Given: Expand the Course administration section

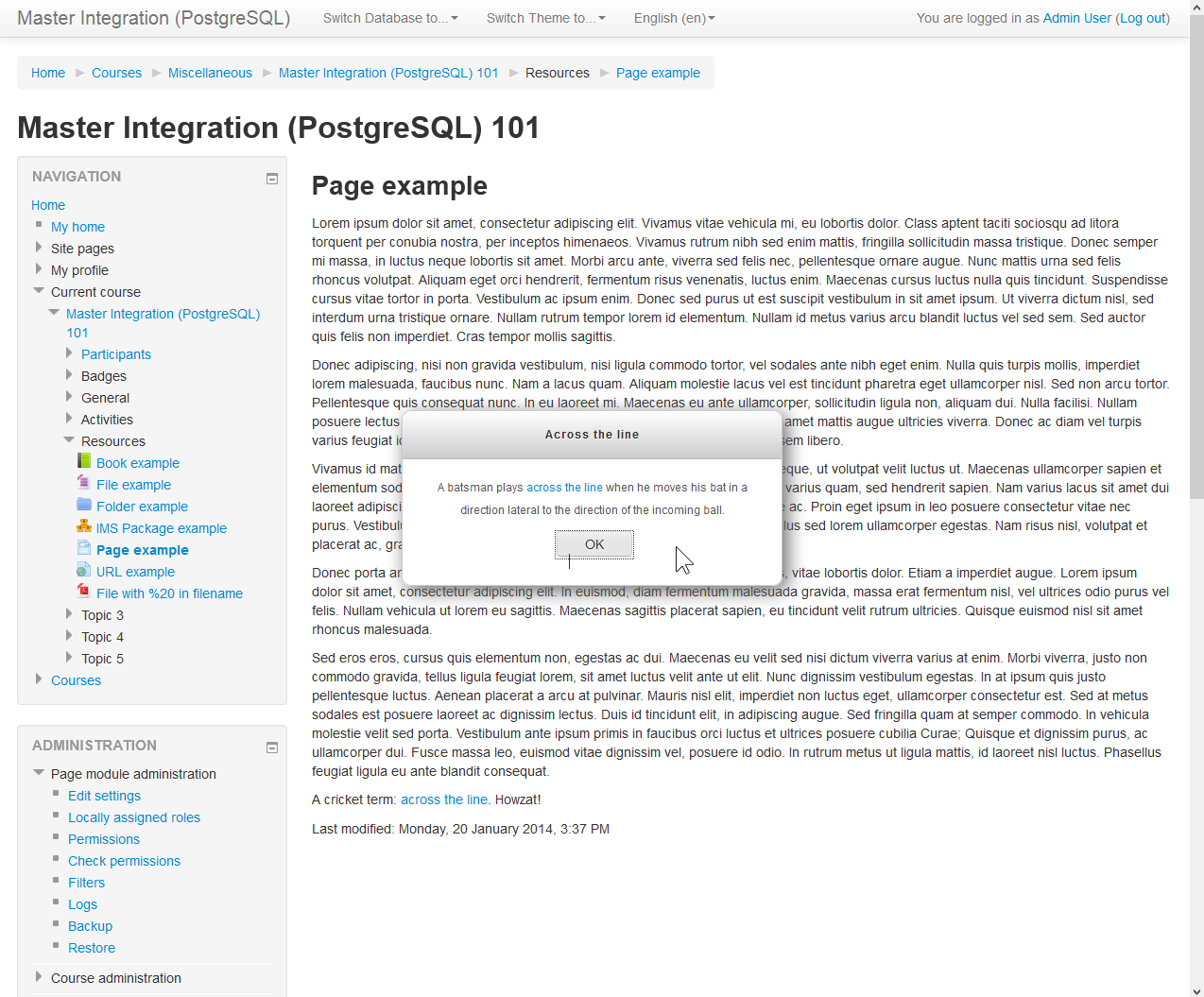Looking at the screenshot, I should tap(39, 977).
